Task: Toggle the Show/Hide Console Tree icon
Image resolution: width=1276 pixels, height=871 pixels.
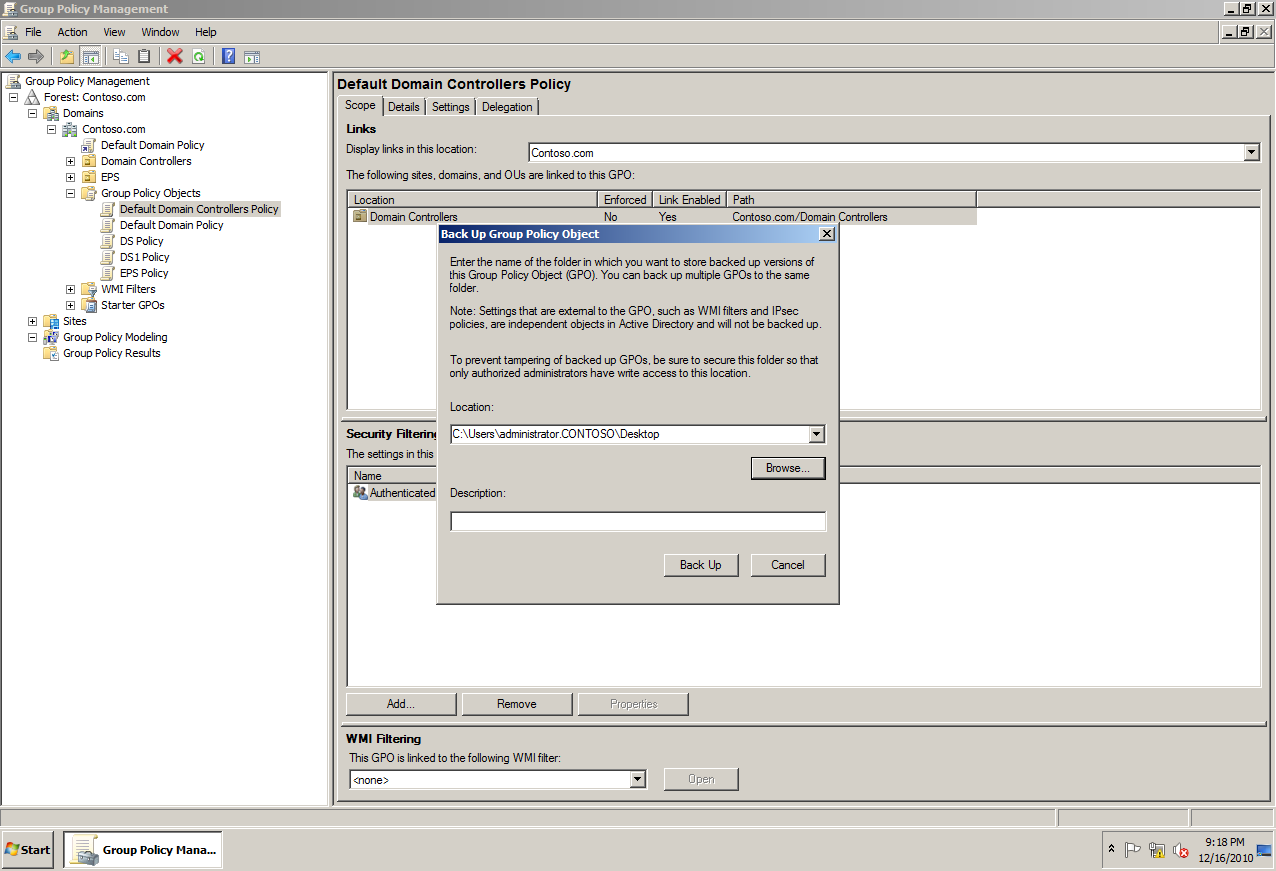Action: click(89, 56)
